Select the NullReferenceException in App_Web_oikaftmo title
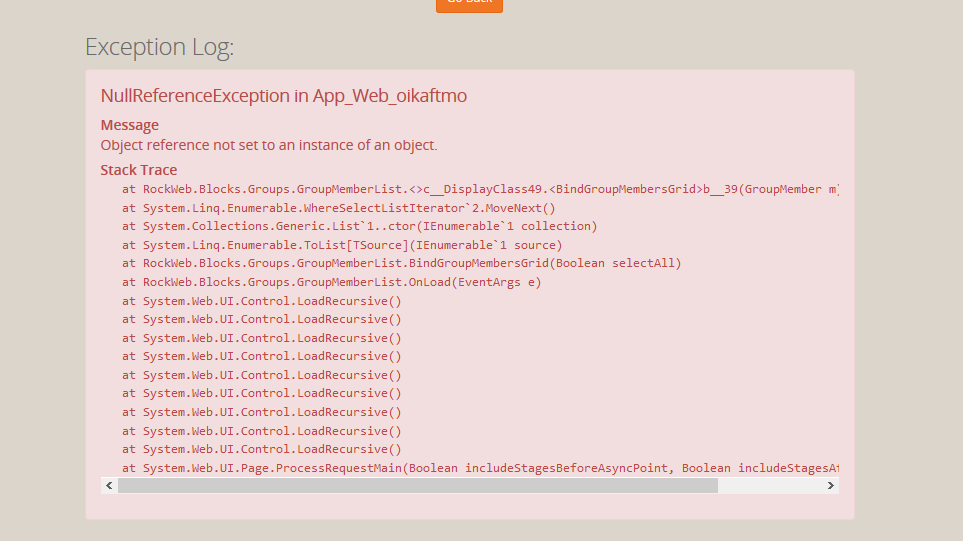Viewport: 963px width, 541px height. coord(283,96)
